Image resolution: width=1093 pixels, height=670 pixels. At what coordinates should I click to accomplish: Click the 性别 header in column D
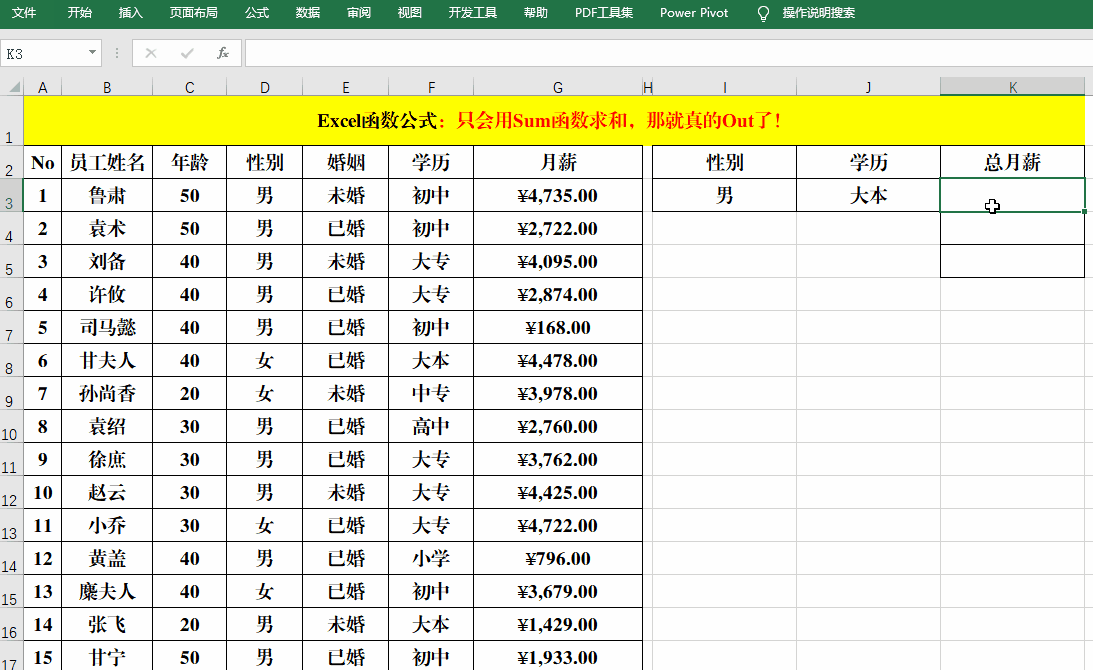click(x=265, y=162)
